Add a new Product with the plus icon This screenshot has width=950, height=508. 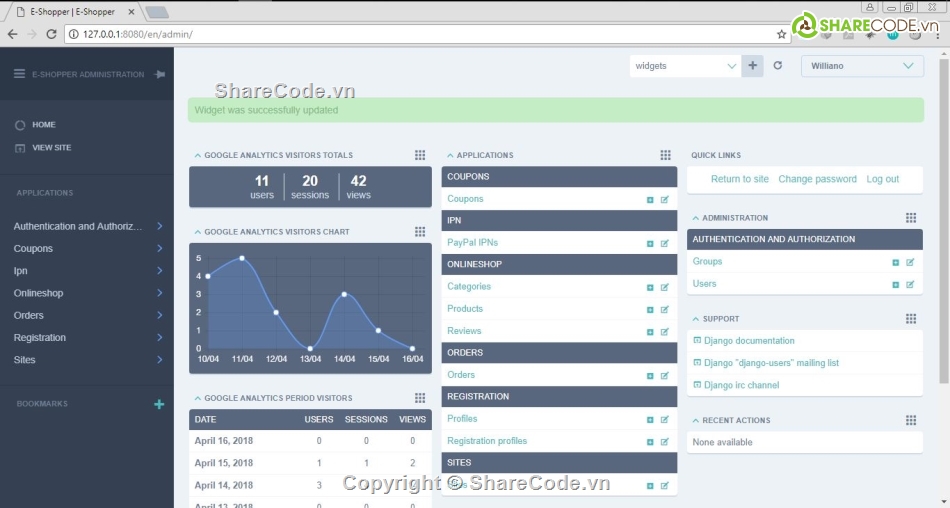click(x=650, y=310)
